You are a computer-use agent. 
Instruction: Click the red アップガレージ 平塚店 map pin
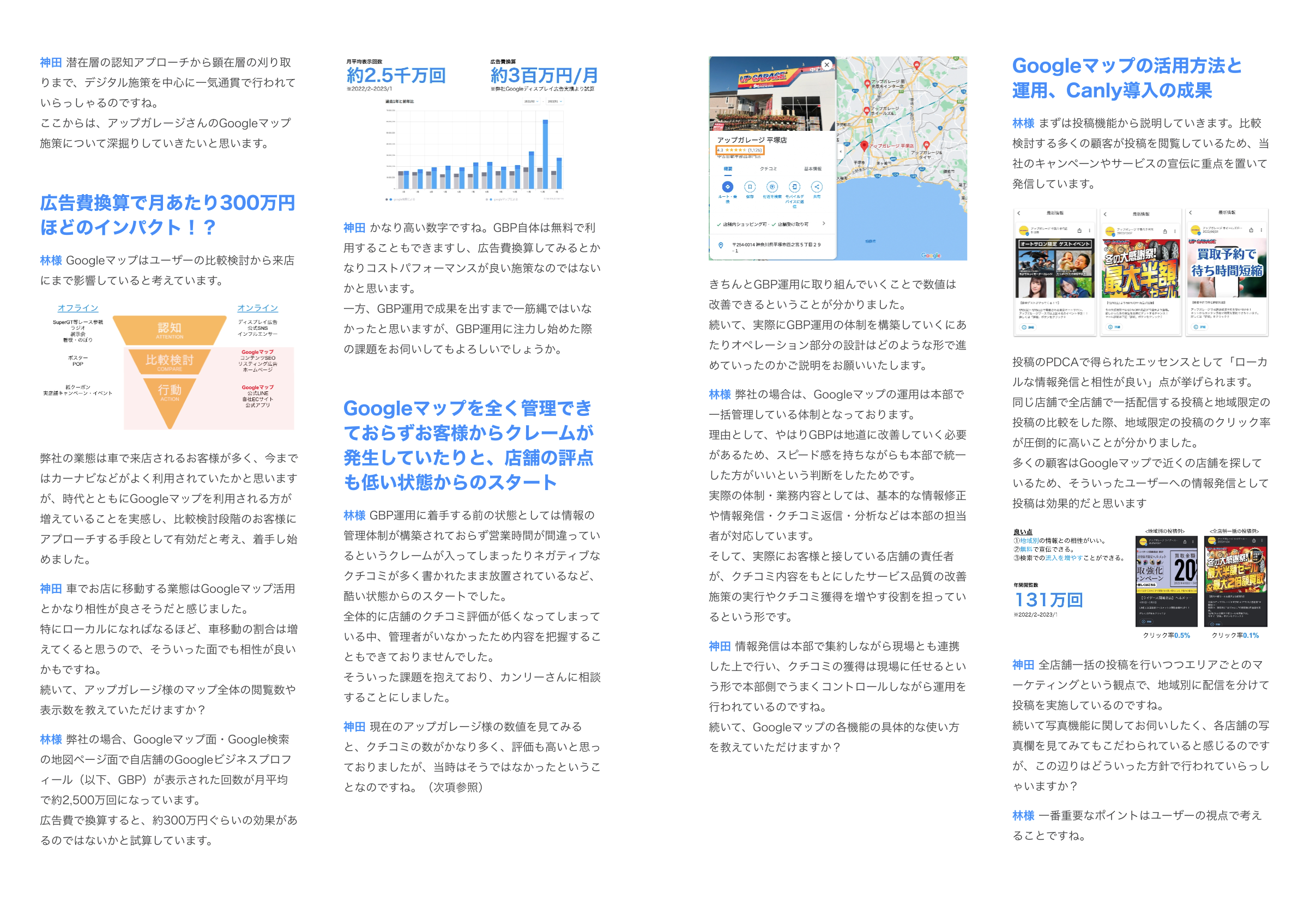point(865,146)
